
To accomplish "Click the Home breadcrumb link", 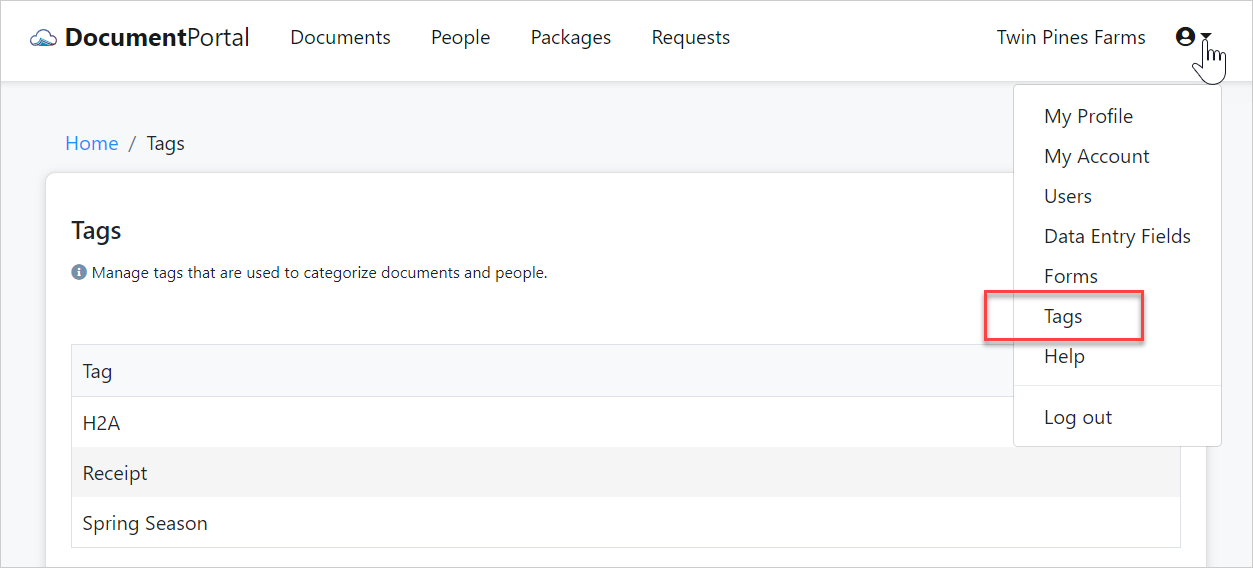I will pos(91,143).
